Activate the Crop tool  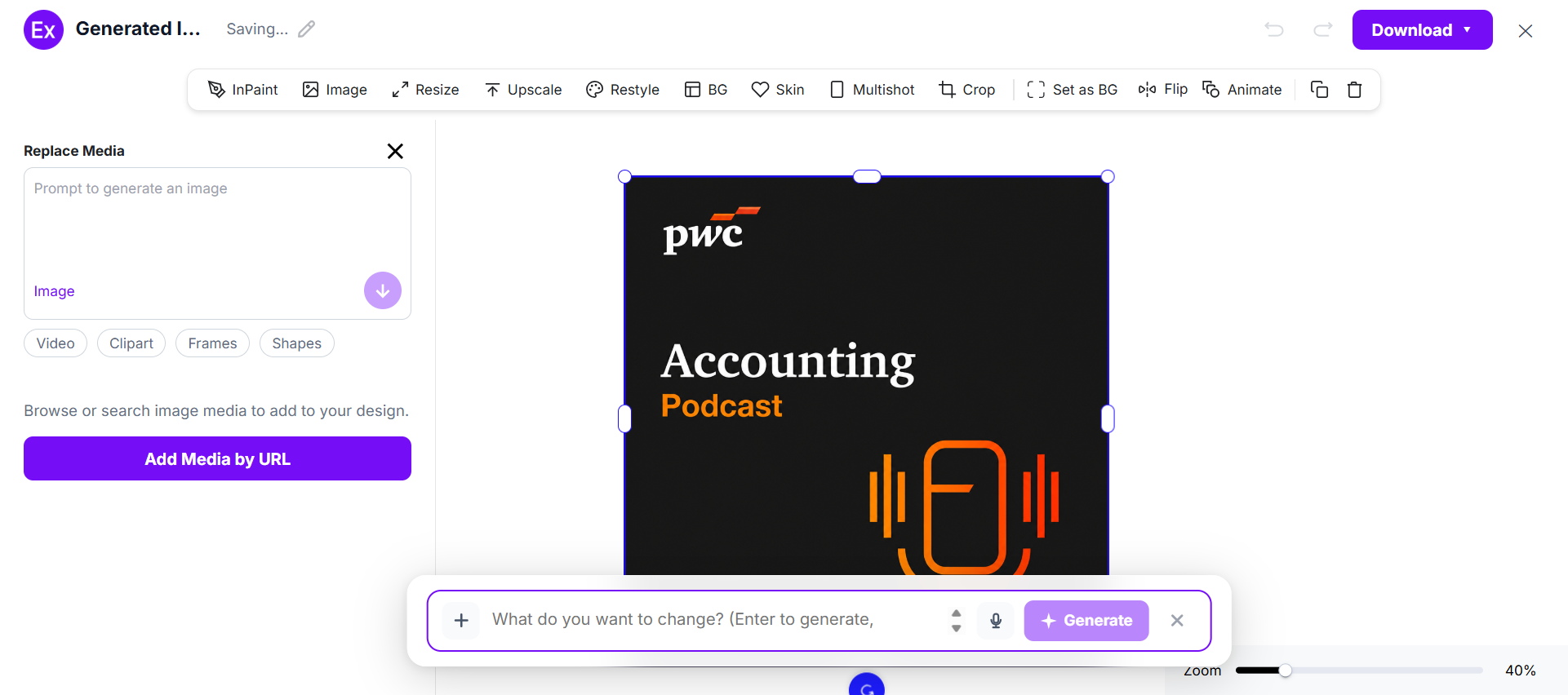point(967,90)
